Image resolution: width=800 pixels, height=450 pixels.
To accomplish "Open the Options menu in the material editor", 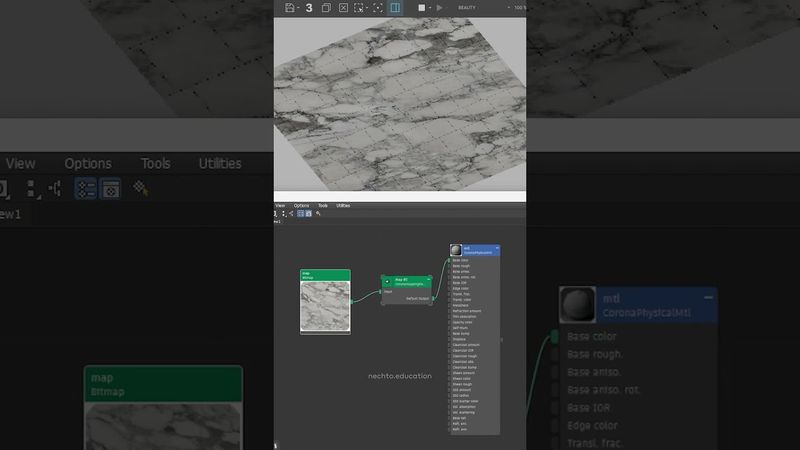I will 301,205.
